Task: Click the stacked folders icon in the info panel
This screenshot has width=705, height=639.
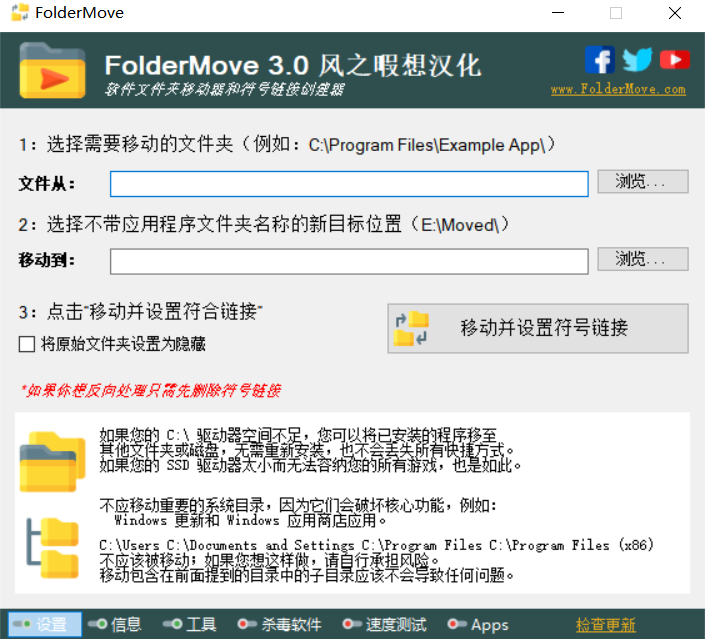Action: pos(53,462)
